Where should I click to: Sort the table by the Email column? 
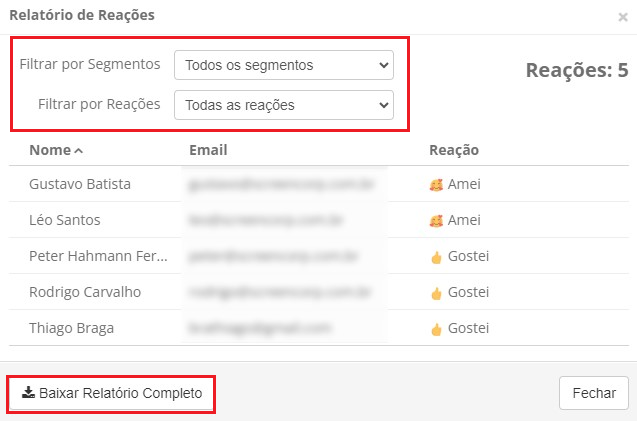tap(208, 150)
